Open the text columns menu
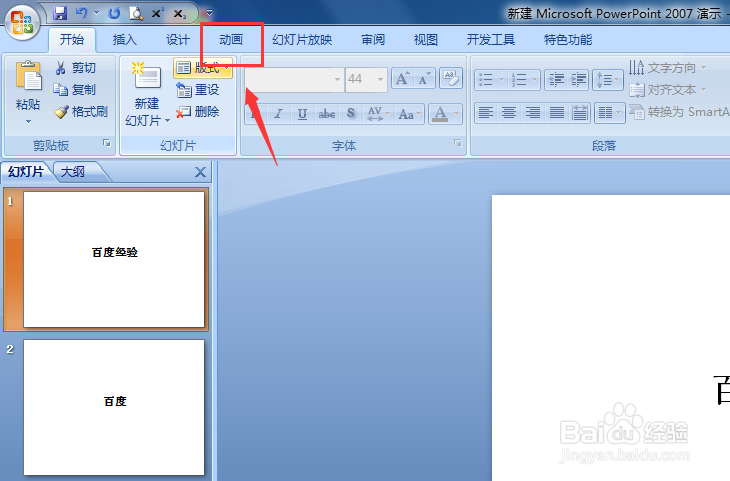 tap(609, 113)
